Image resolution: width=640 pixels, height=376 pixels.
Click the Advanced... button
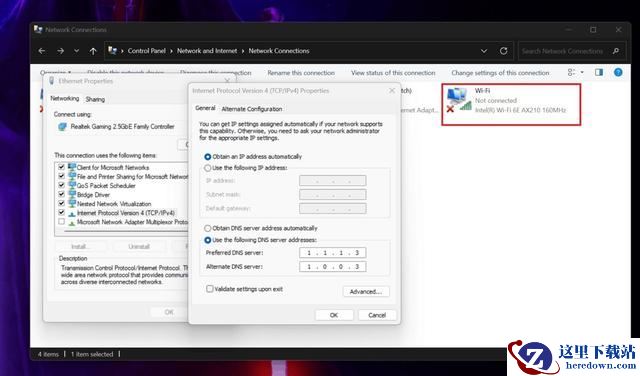click(x=366, y=291)
